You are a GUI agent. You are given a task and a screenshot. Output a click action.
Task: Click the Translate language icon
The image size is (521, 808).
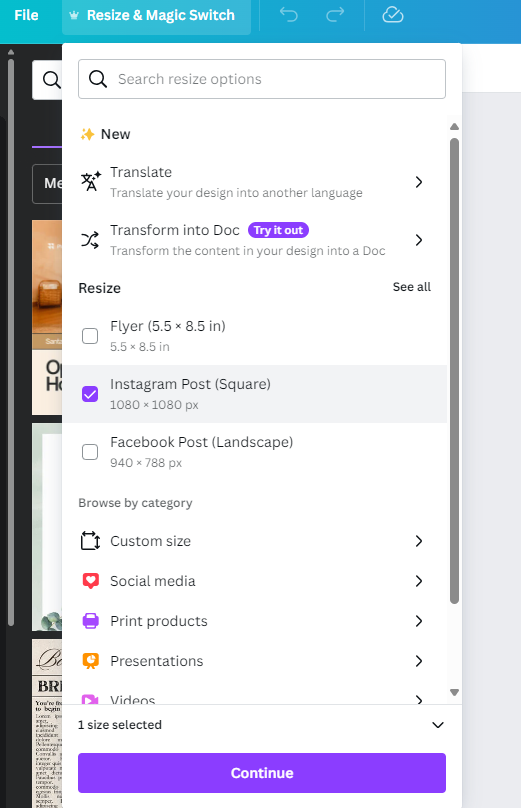[91, 181]
